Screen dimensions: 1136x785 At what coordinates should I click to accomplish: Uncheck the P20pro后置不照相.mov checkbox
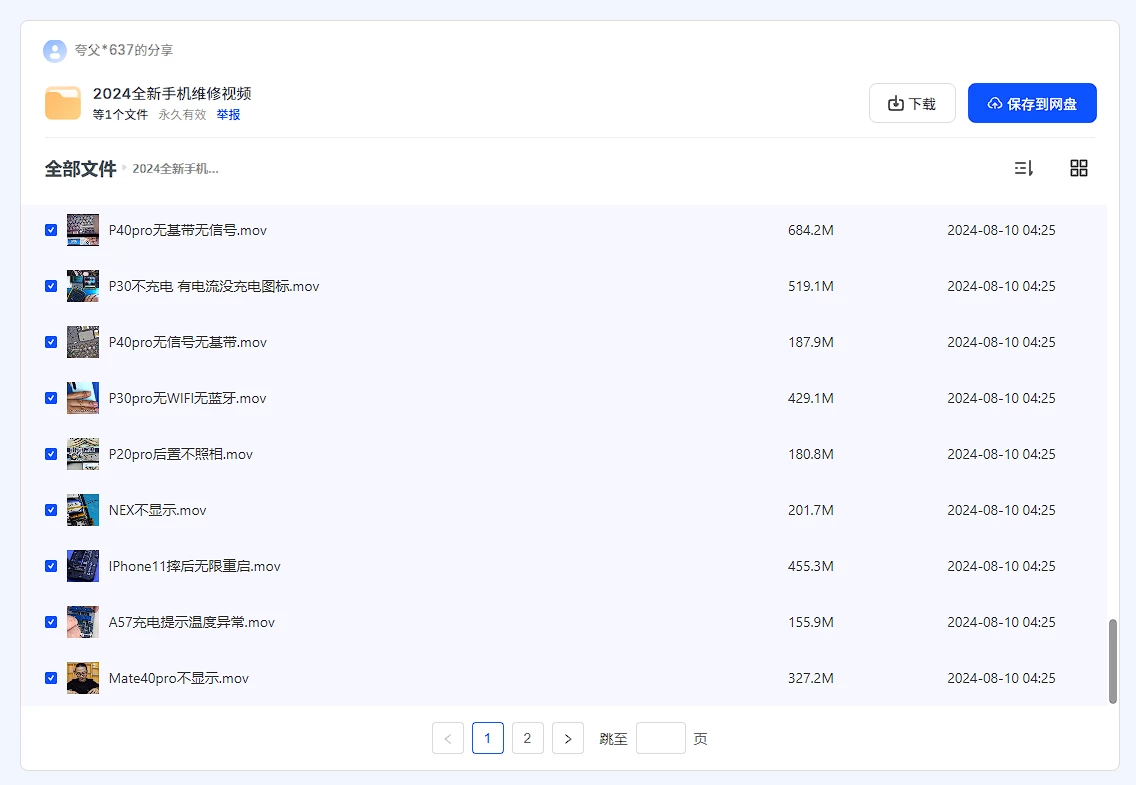[x=51, y=454]
